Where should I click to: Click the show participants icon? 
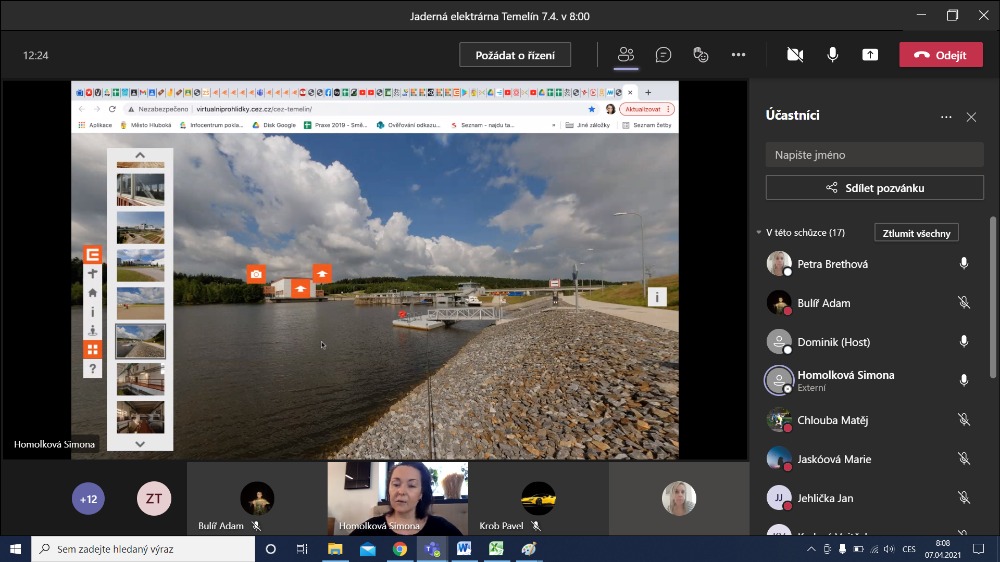click(626, 55)
